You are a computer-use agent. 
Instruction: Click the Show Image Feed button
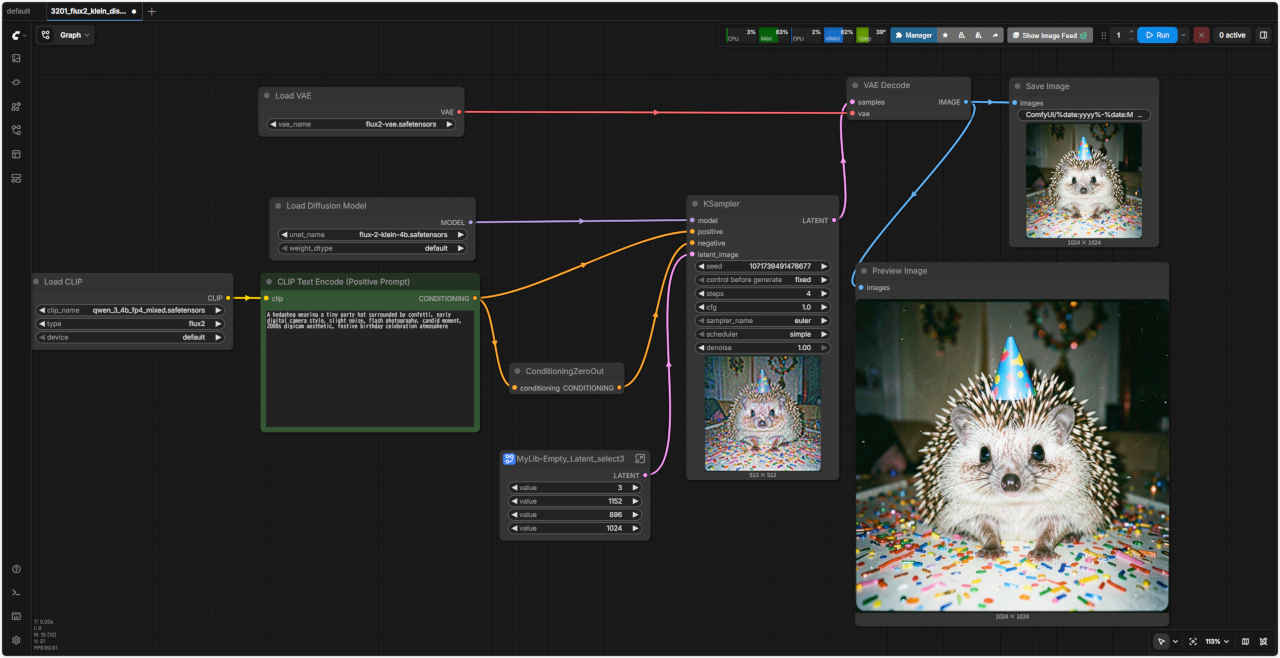coord(1049,35)
